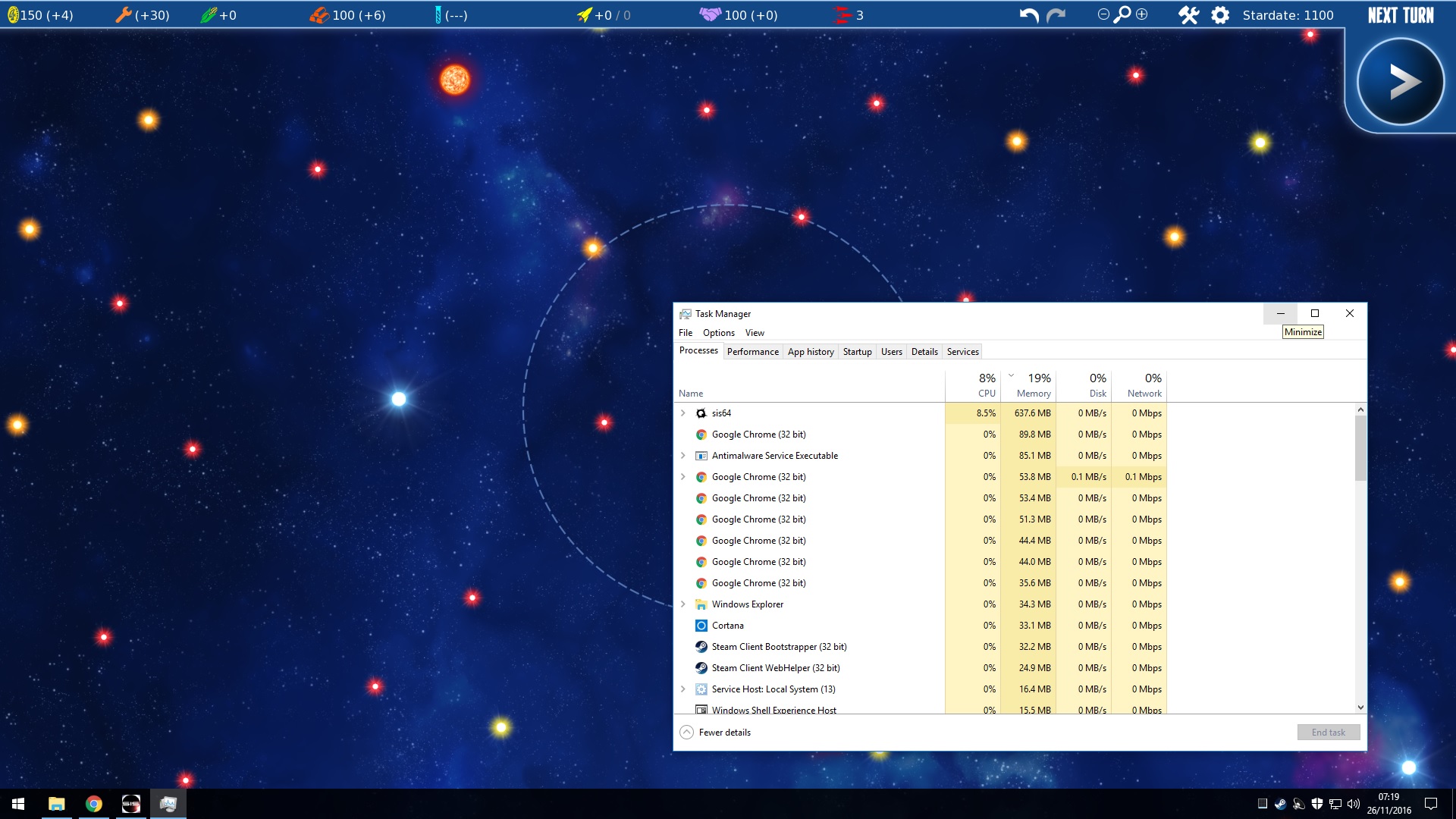Expand the Windows Explorer process group
The width and height of the screenshot is (1456, 819).
[683, 604]
